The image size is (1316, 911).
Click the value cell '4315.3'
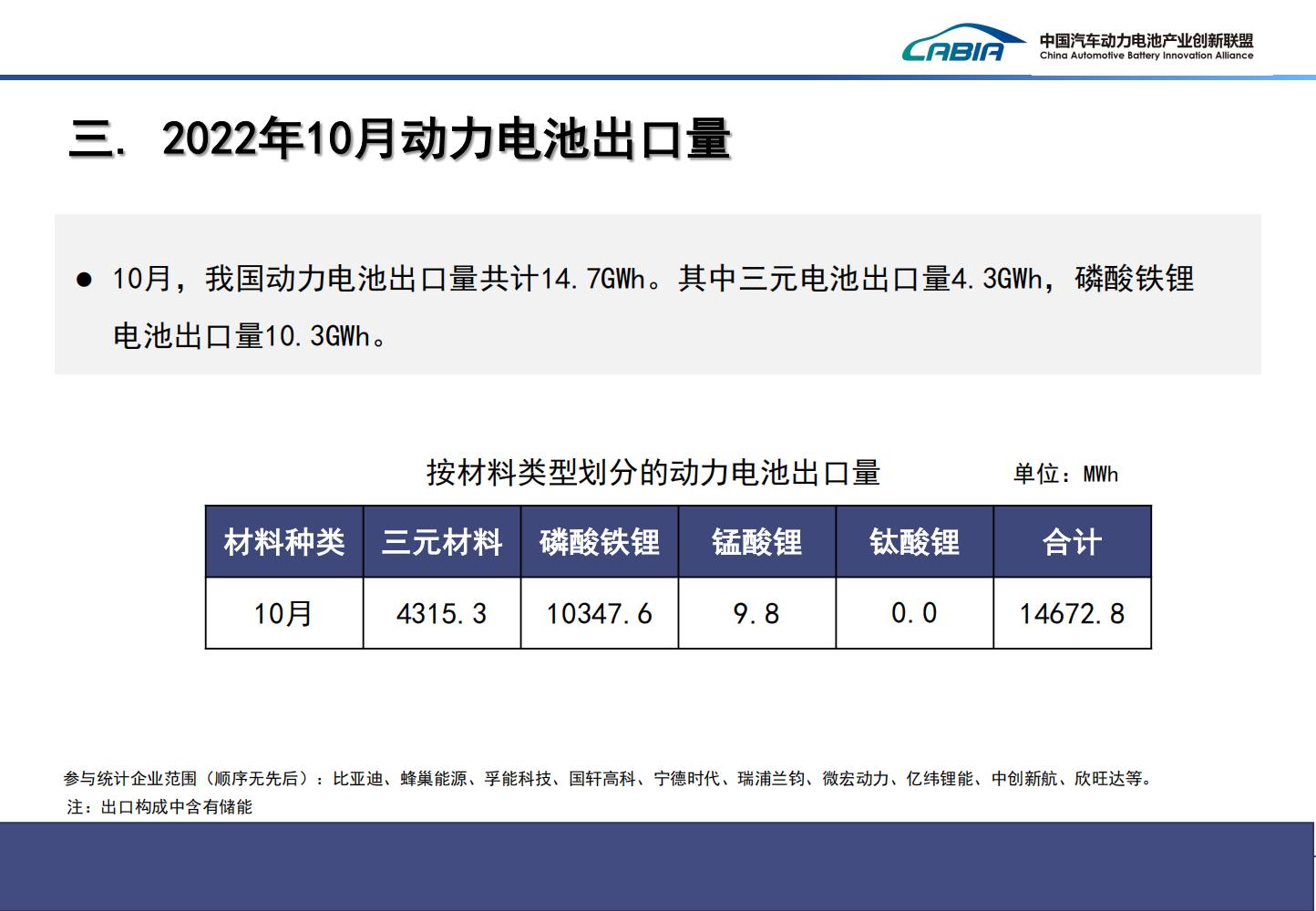click(x=442, y=613)
